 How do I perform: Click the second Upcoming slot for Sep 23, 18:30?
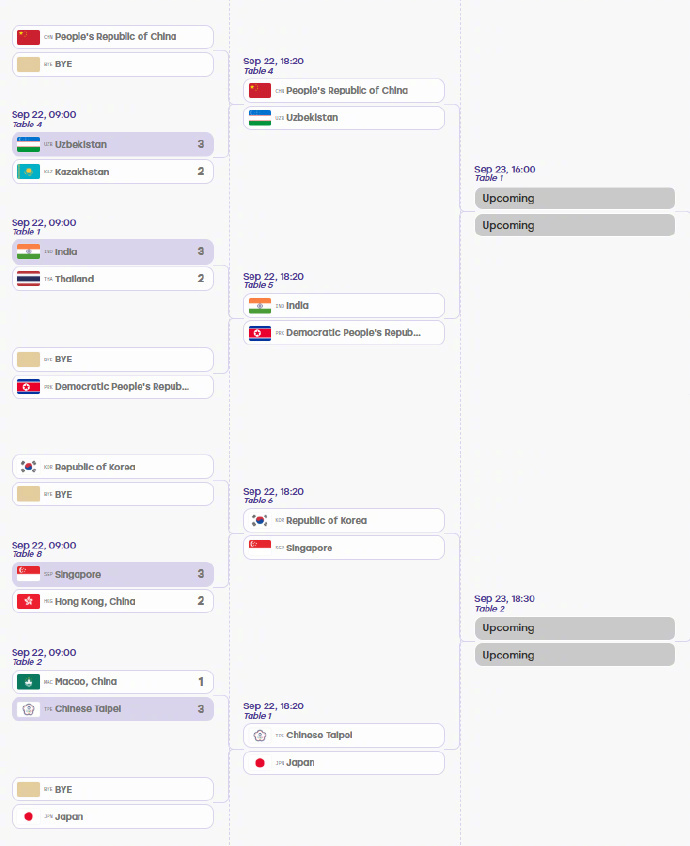tap(575, 654)
